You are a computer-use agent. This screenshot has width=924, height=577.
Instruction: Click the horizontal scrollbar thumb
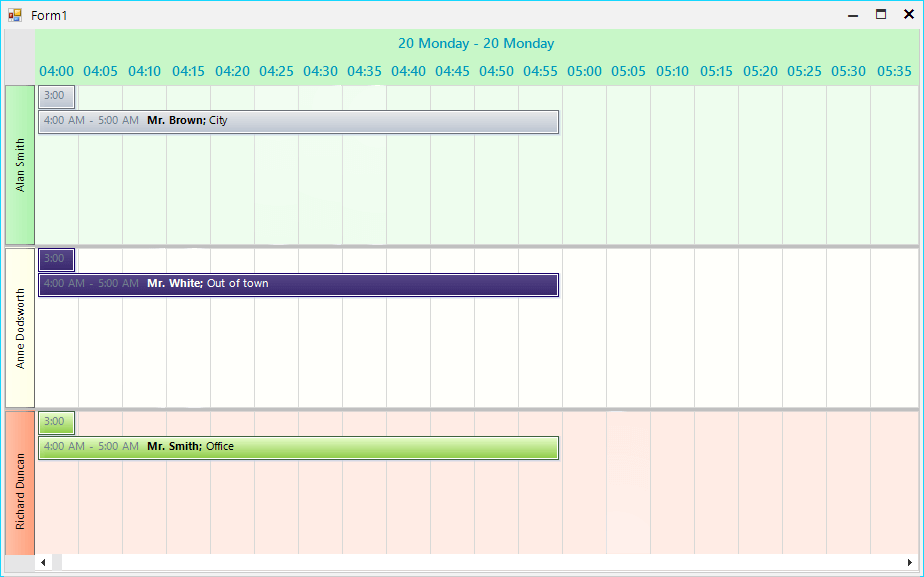pos(58,562)
